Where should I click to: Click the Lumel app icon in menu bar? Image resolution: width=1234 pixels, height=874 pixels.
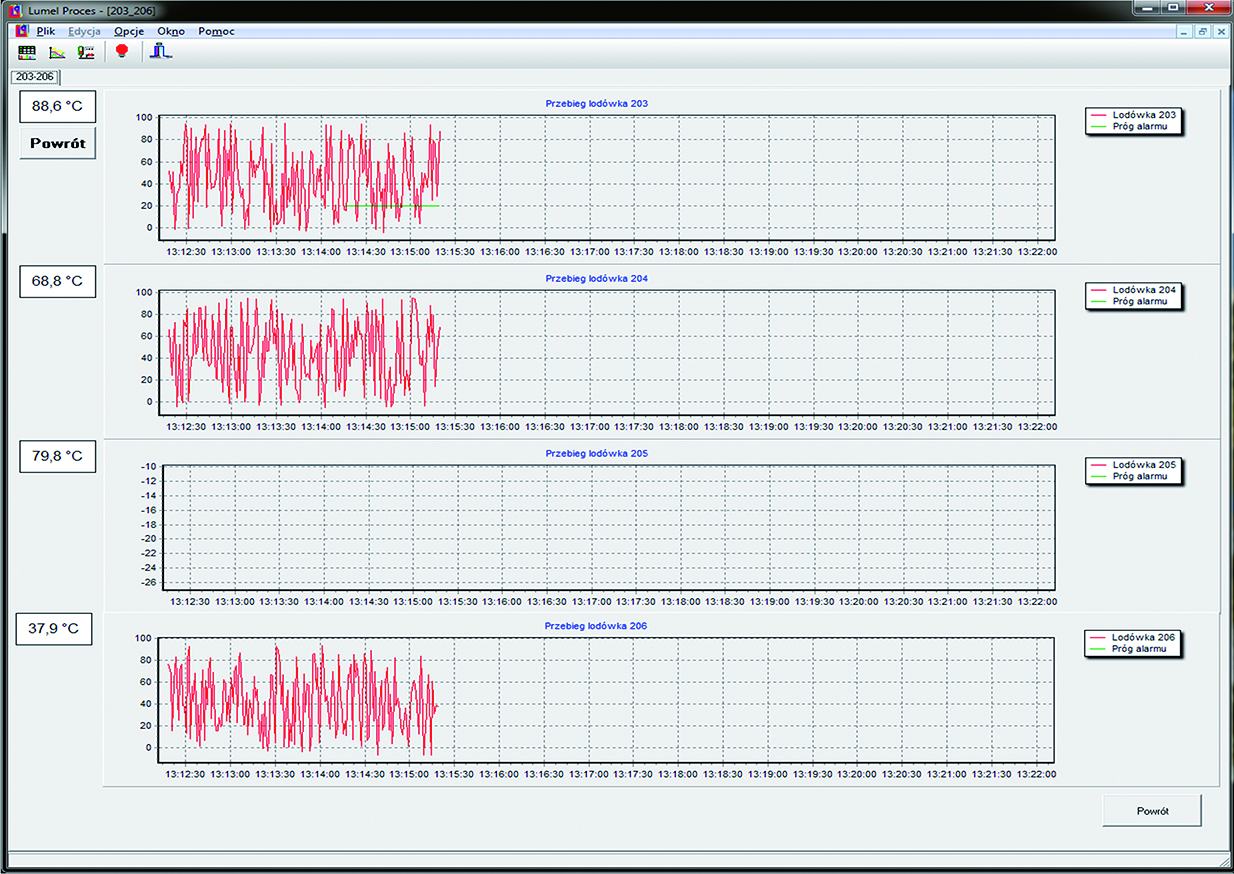click(x=19, y=31)
